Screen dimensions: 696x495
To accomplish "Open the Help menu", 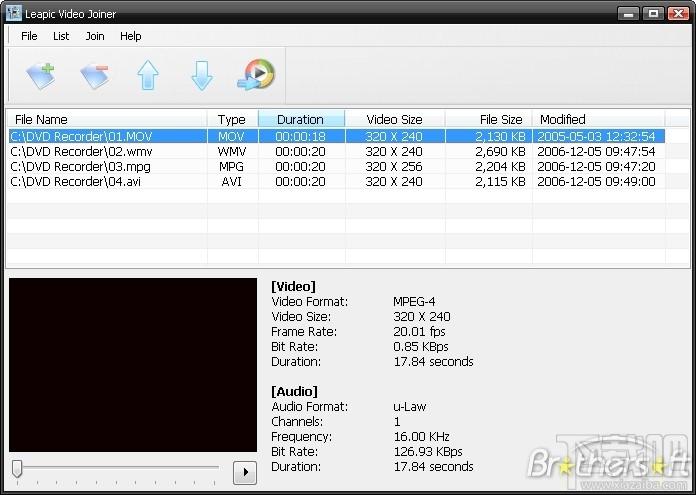I will click(x=130, y=36).
